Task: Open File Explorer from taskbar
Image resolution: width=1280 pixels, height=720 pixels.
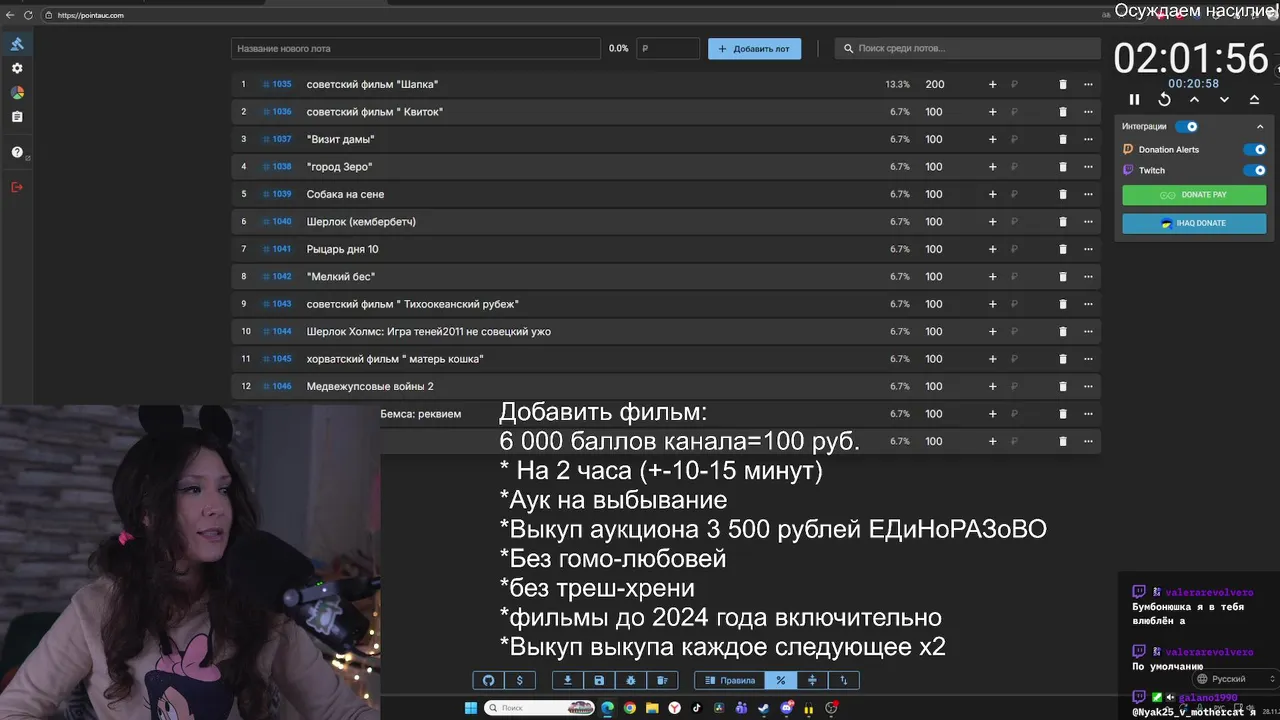Action: [652, 708]
